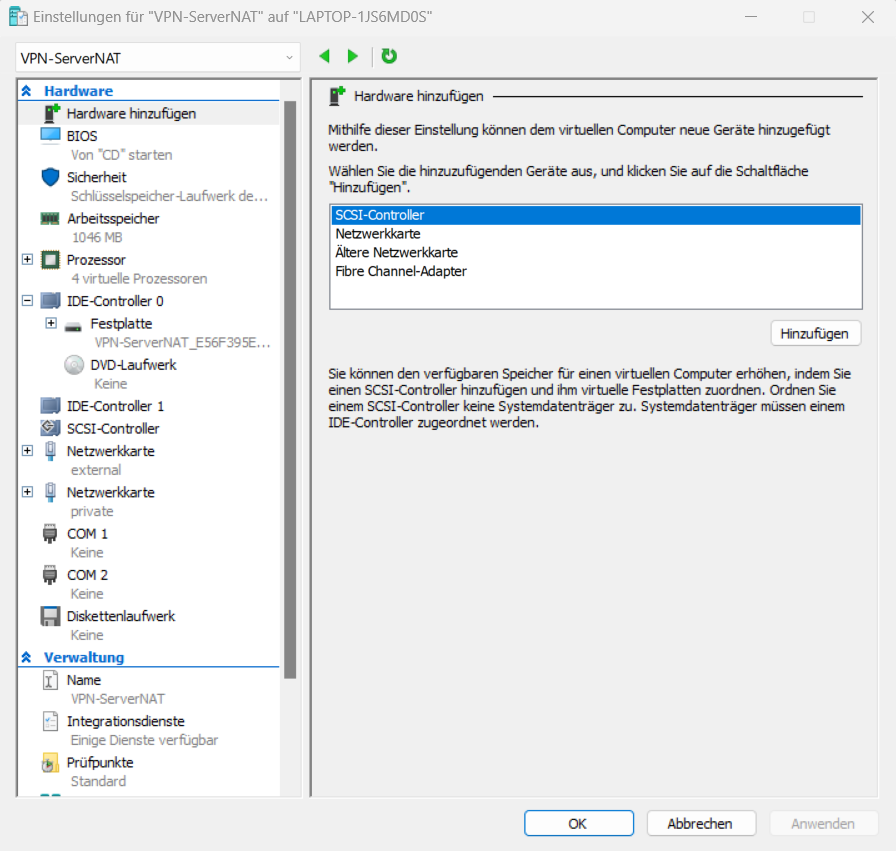
Task: Click the COM 1 port icon
Action: point(50,534)
